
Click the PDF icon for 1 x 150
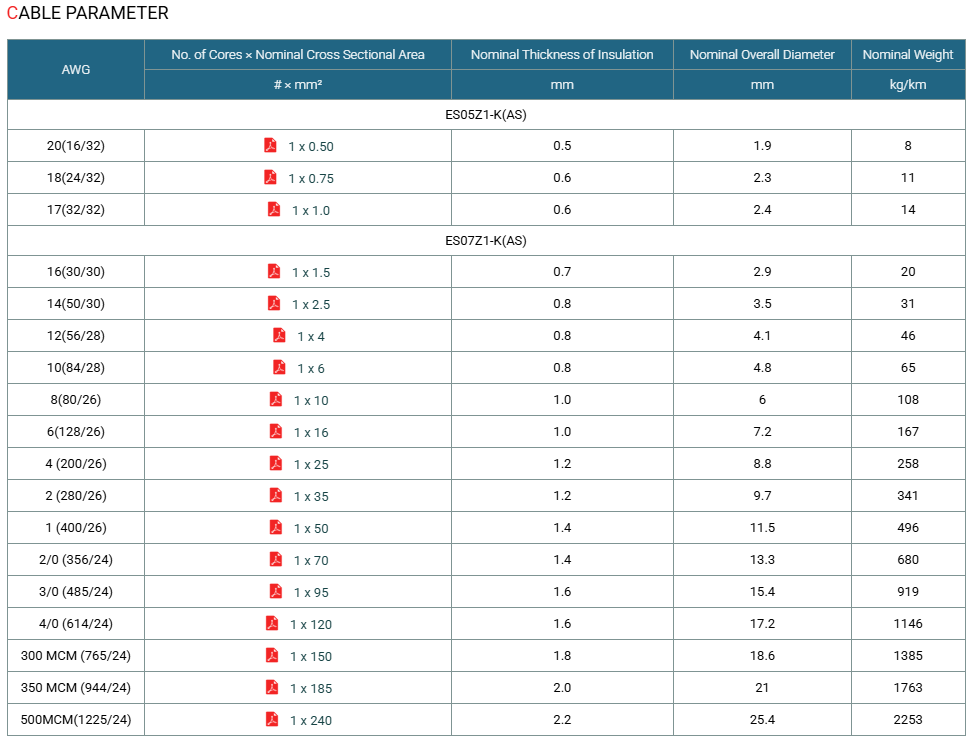[x=272, y=655]
